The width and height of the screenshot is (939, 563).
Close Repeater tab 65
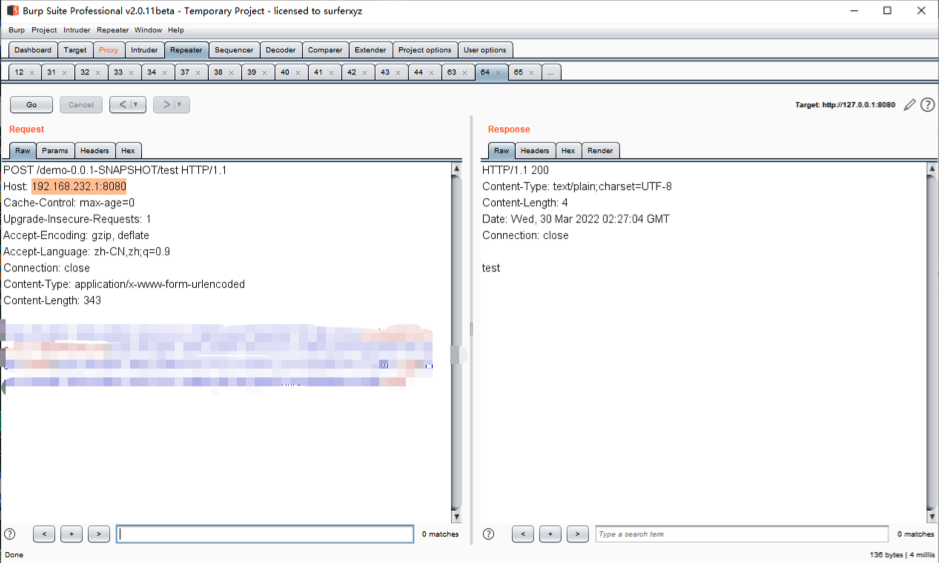point(531,73)
